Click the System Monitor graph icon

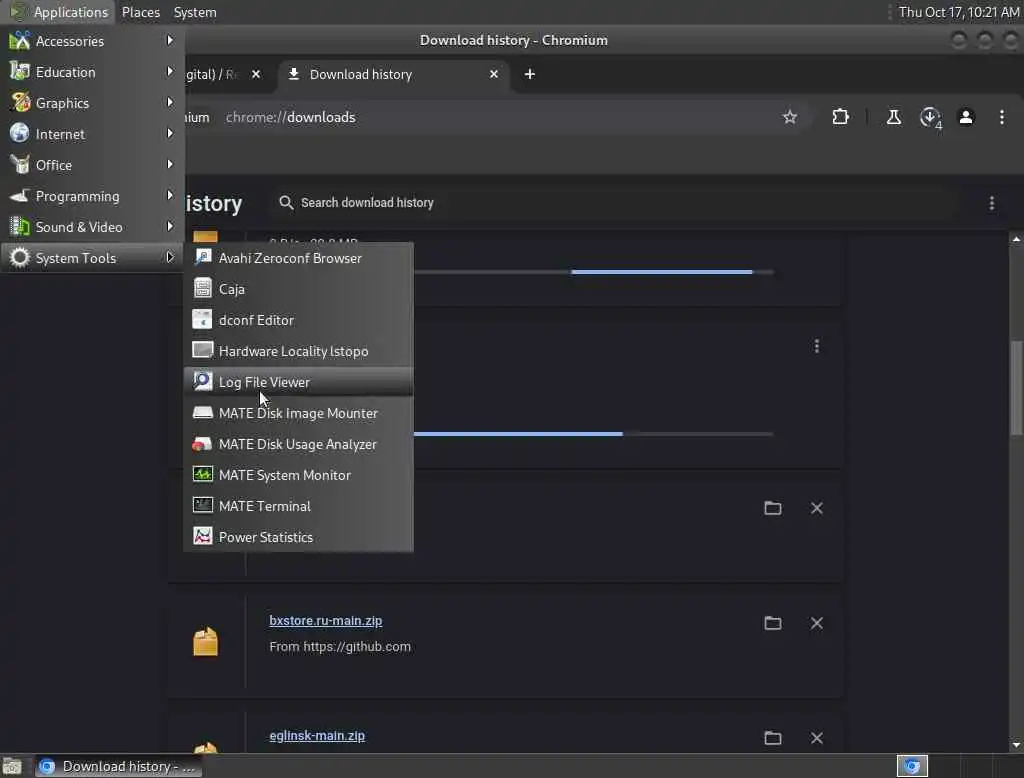click(202, 474)
